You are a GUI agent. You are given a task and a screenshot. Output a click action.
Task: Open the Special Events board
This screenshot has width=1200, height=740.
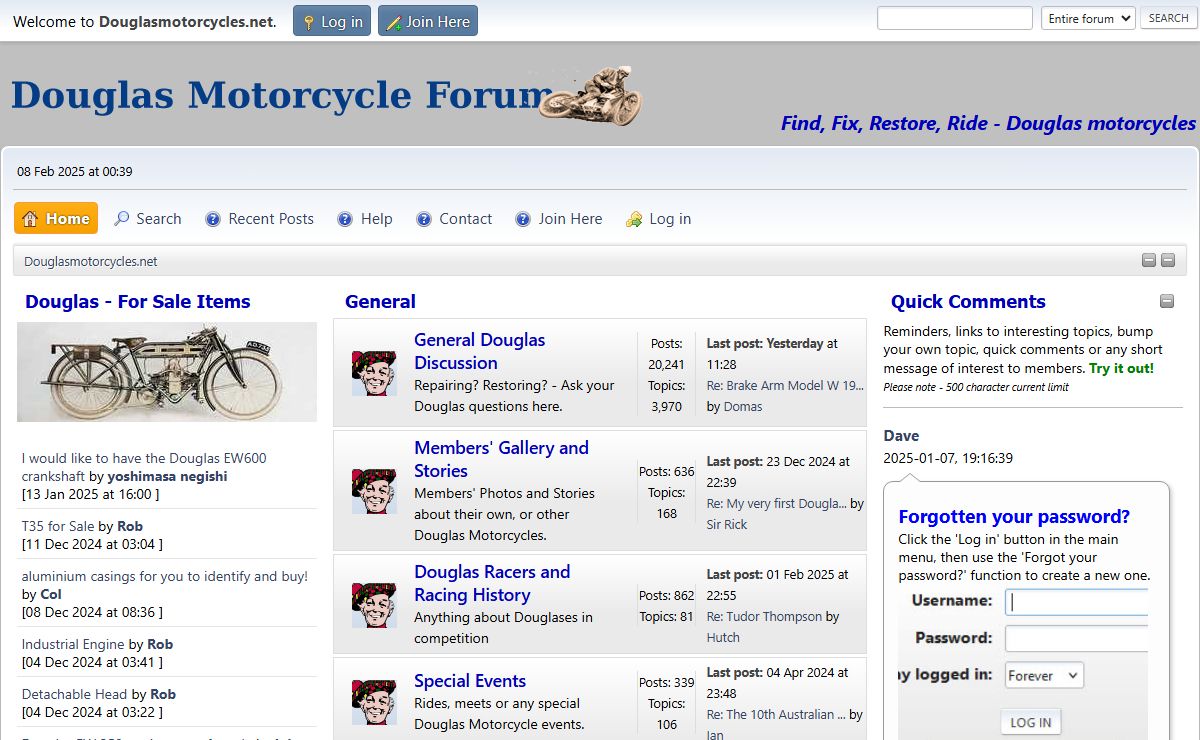(470, 681)
